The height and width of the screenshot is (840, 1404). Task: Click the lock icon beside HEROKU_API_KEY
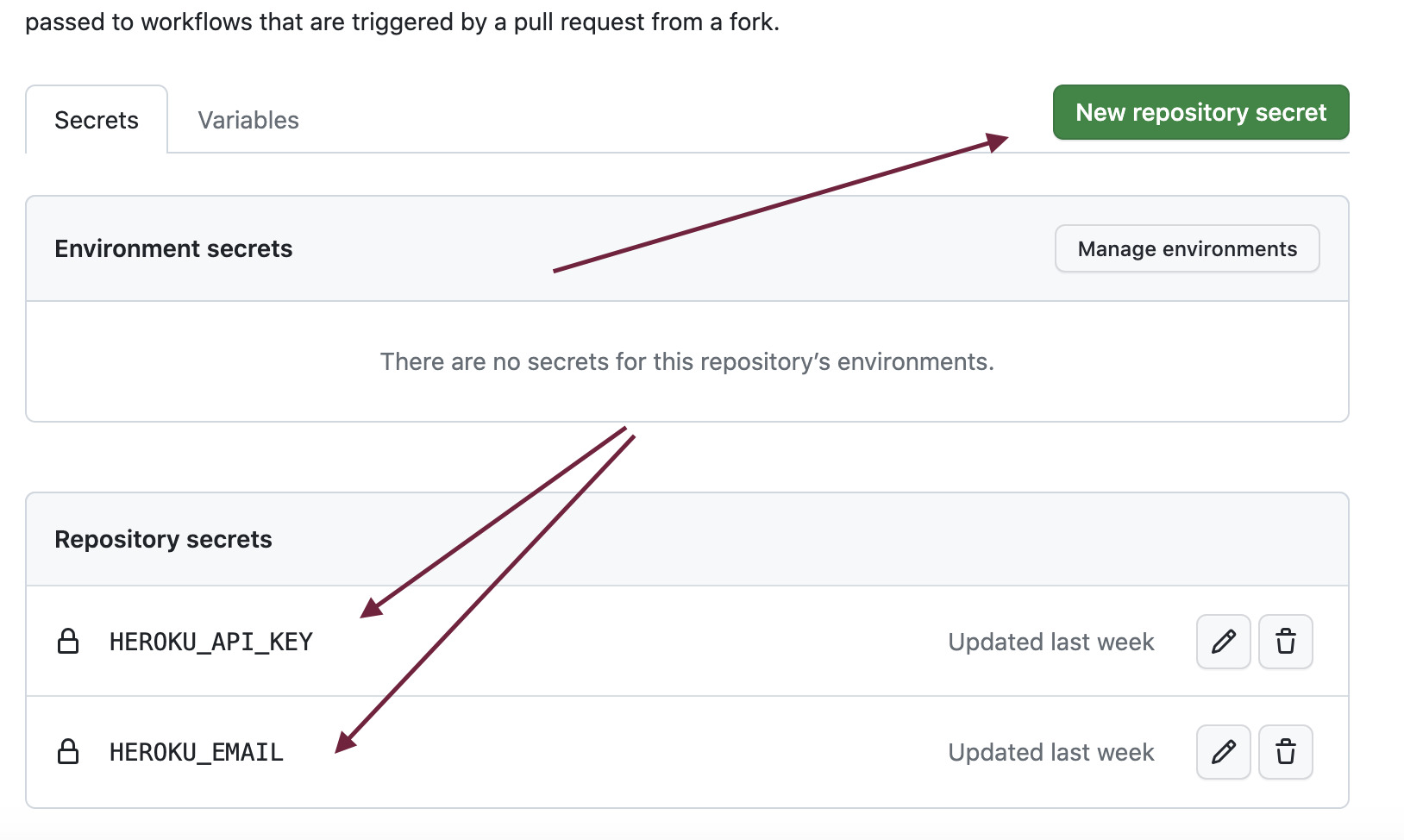pyautogui.click(x=68, y=642)
